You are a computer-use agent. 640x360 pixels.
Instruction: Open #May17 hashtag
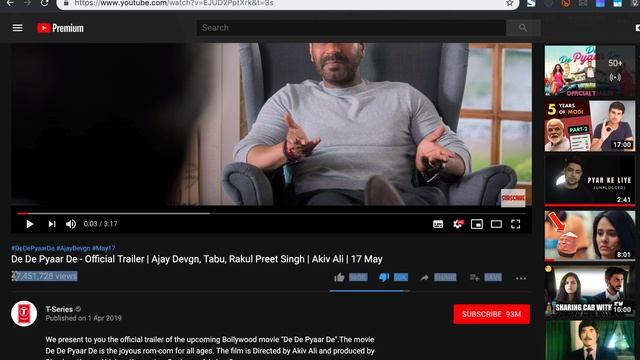point(104,248)
